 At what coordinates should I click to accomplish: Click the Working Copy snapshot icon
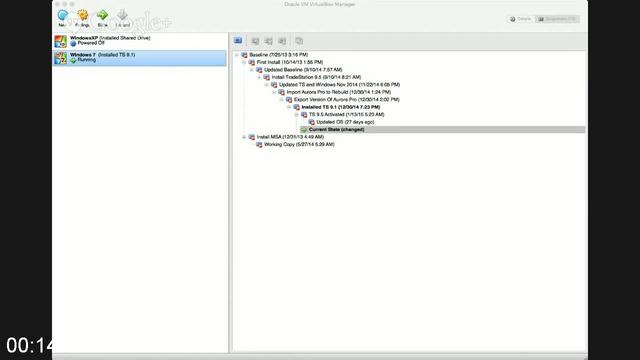pyautogui.click(x=259, y=144)
